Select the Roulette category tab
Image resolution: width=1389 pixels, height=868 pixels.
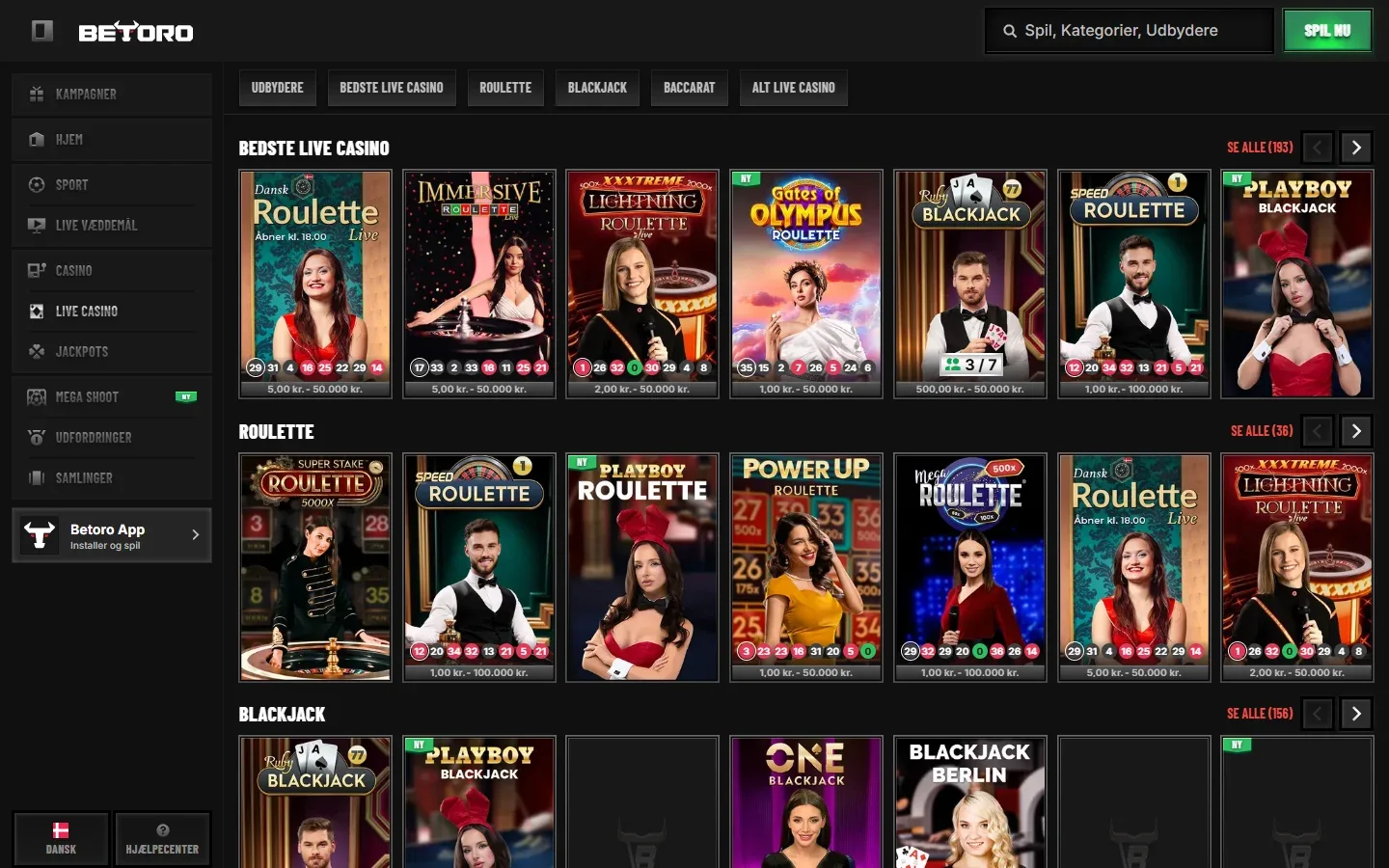(x=505, y=88)
